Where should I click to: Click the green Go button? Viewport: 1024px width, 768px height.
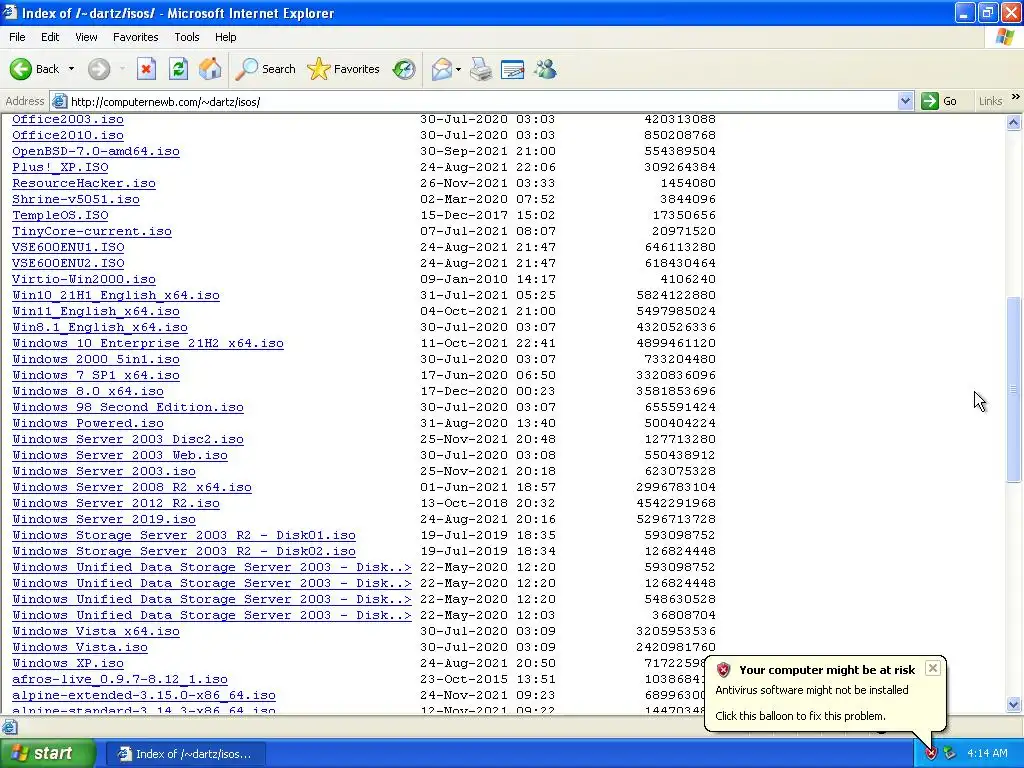coord(939,101)
